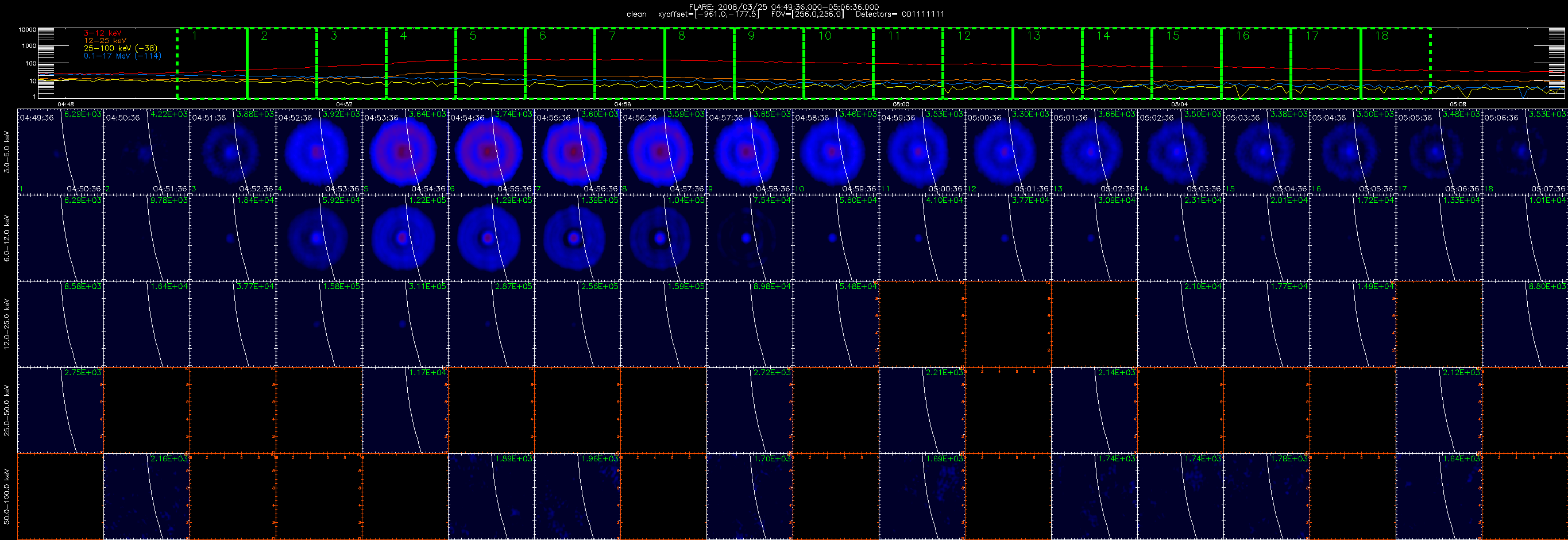Open the 3.0-6.0 keV image with peak 3.59E+03

(663, 152)
